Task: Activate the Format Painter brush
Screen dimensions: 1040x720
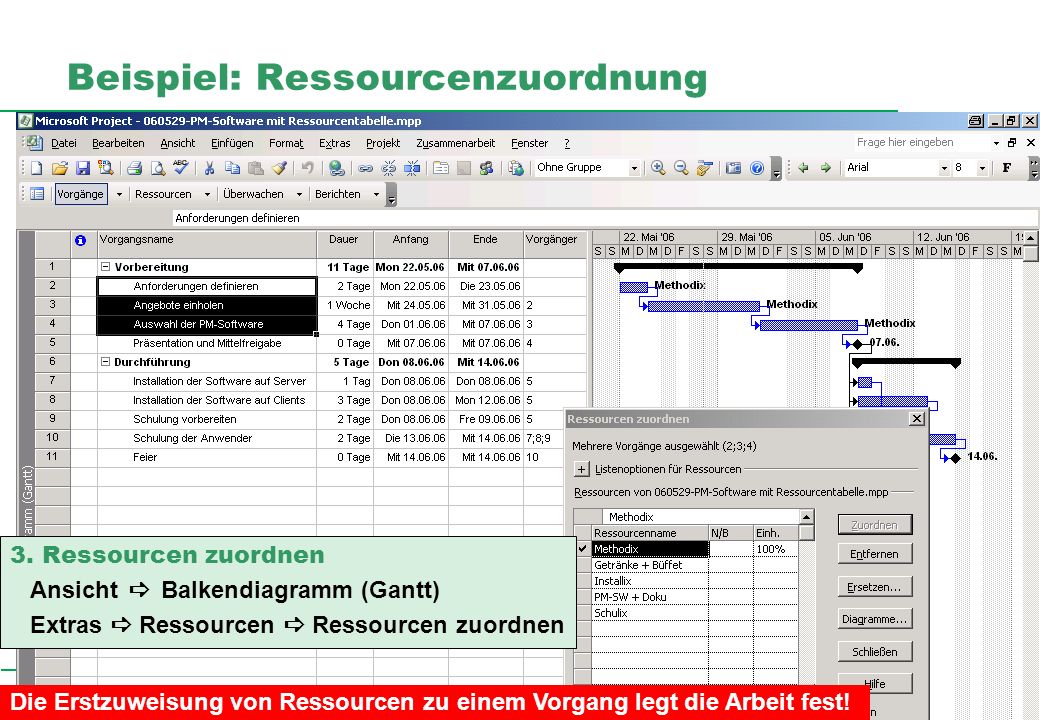Action: click(279, 168)
